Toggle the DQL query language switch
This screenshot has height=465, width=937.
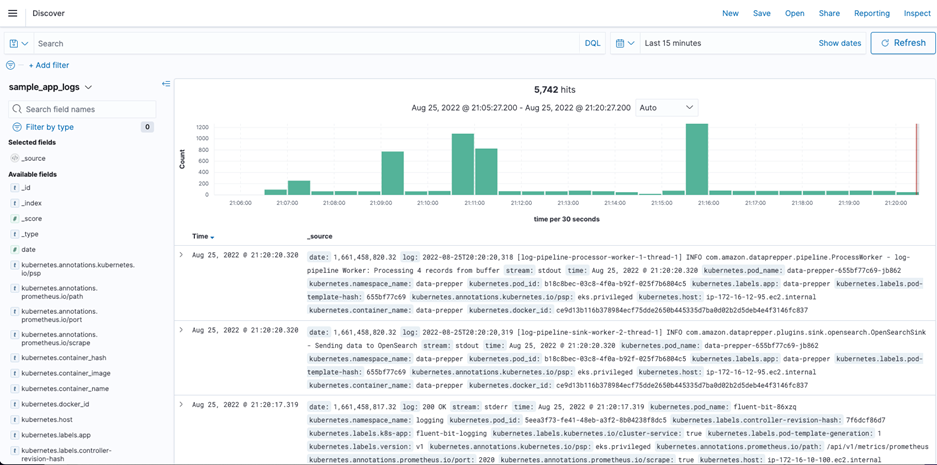coord(592,44)
